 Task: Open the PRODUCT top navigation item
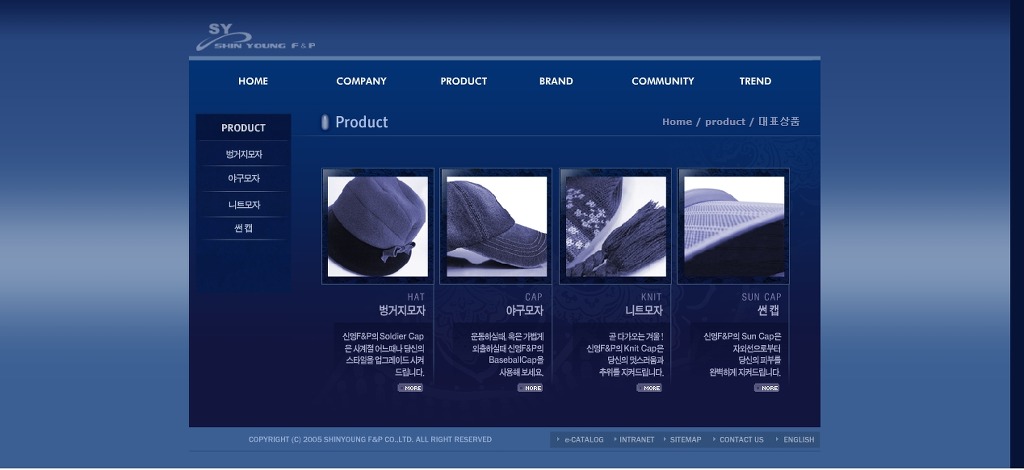[x=463, y=81]
